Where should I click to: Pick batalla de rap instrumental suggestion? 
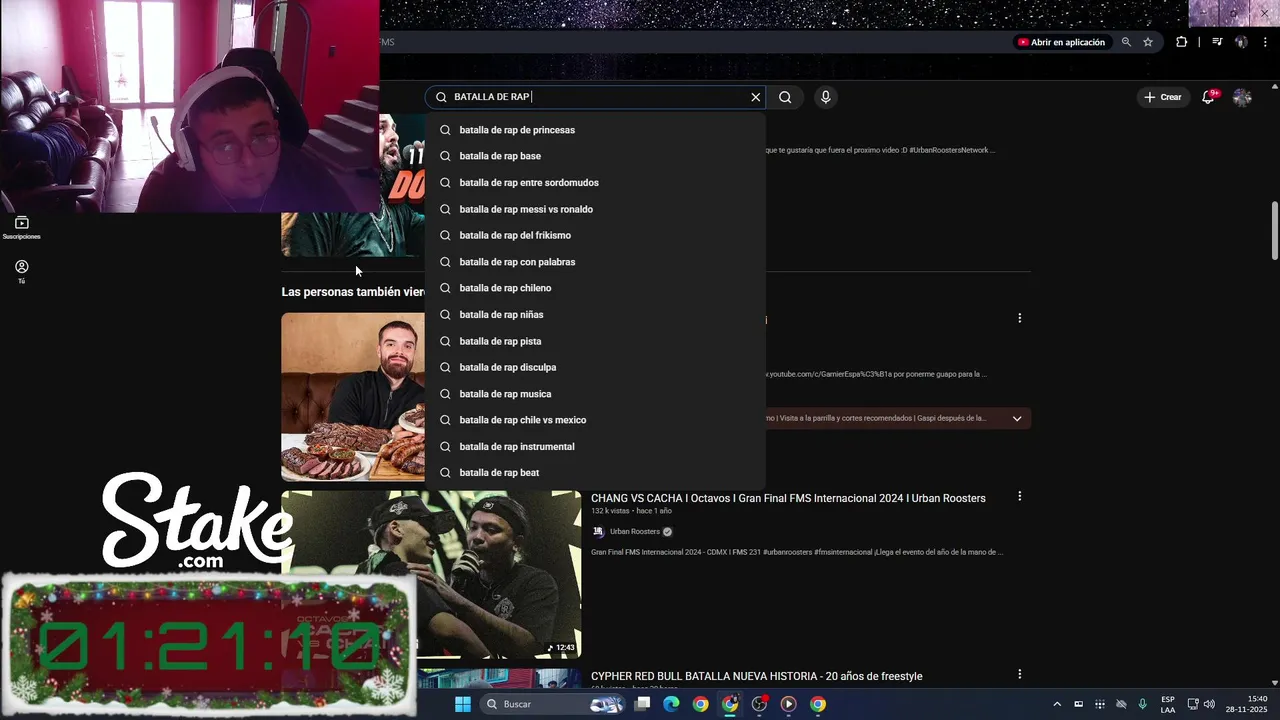595,447
